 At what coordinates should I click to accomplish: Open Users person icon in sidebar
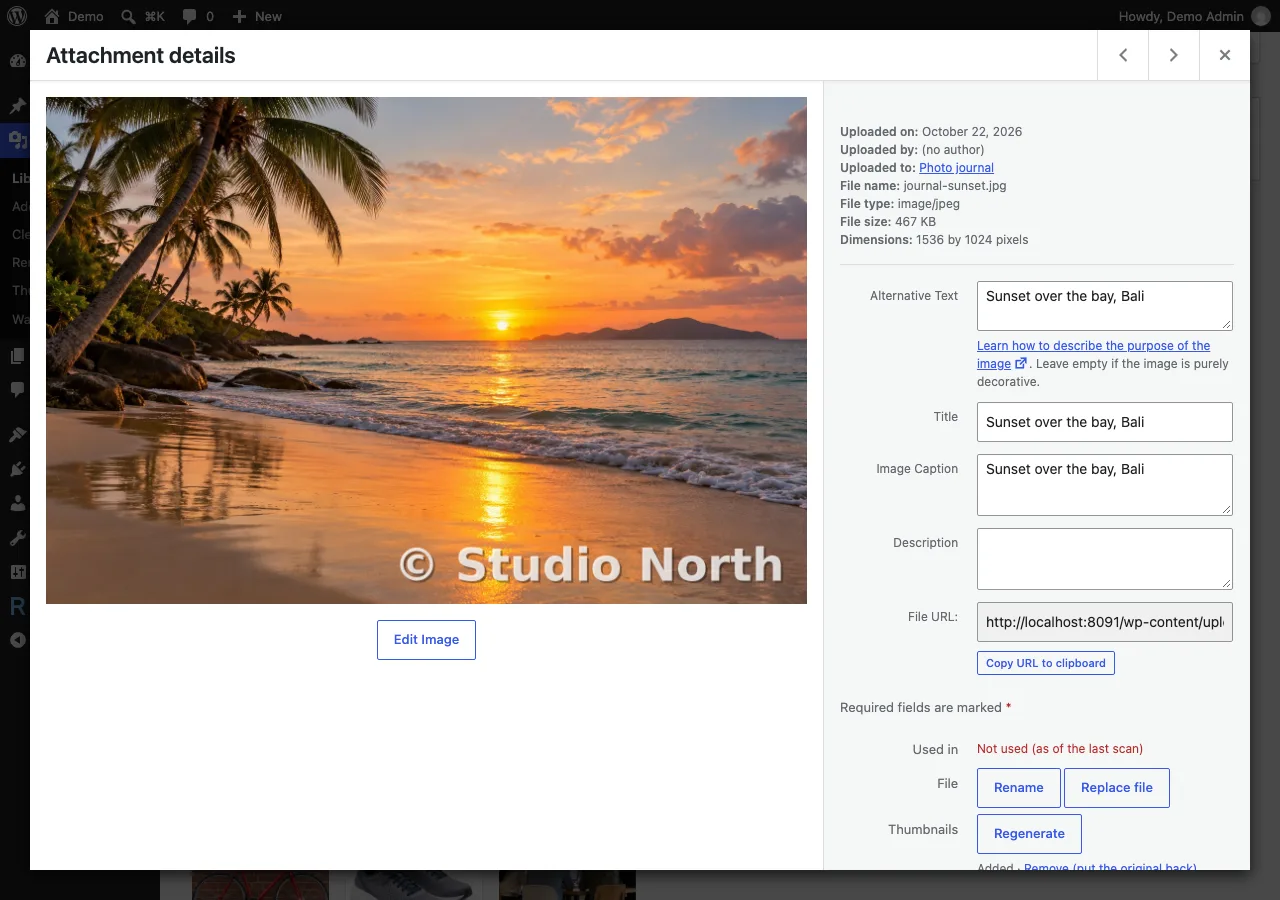17,503
